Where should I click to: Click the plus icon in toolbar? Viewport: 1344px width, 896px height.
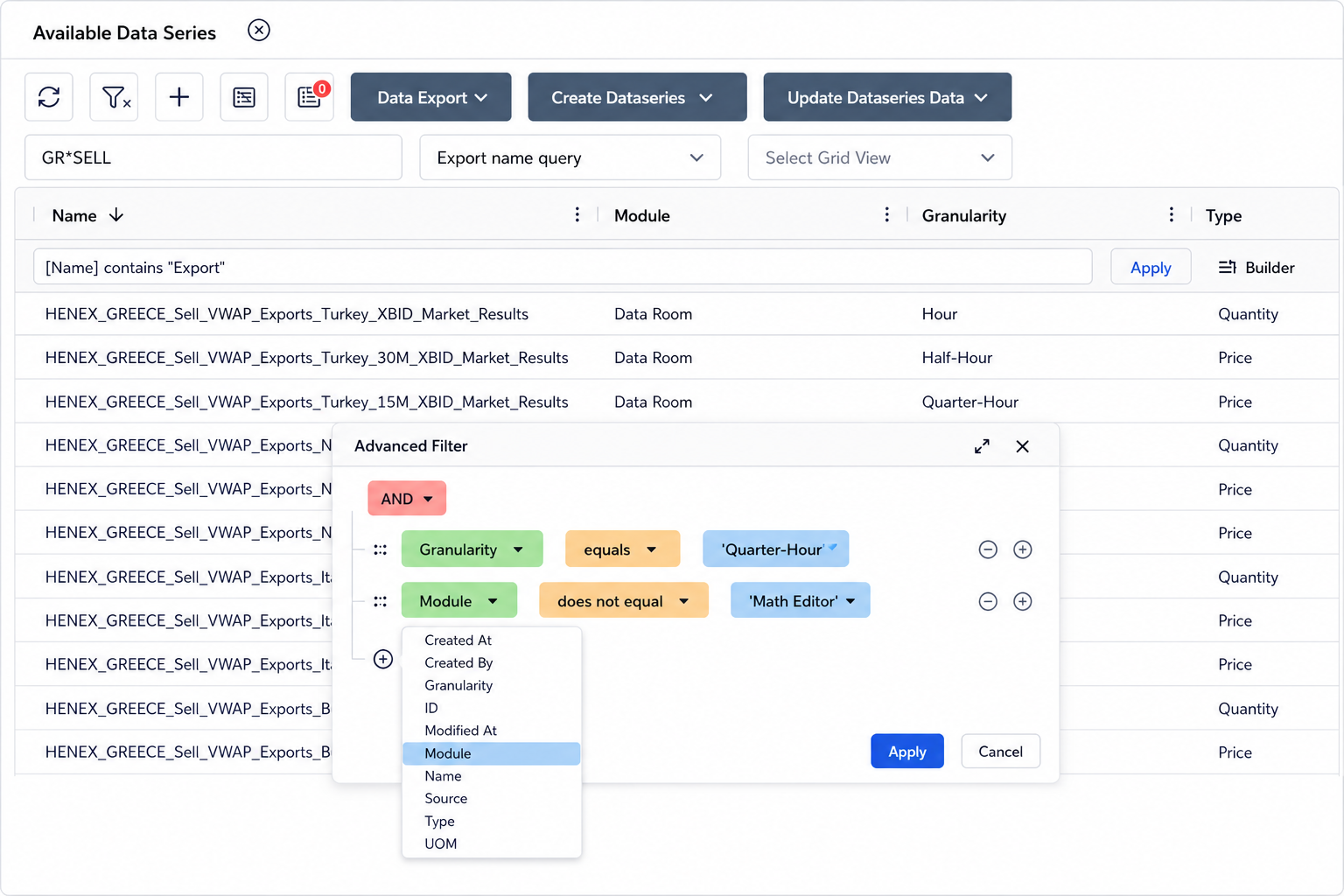(179, 97)
